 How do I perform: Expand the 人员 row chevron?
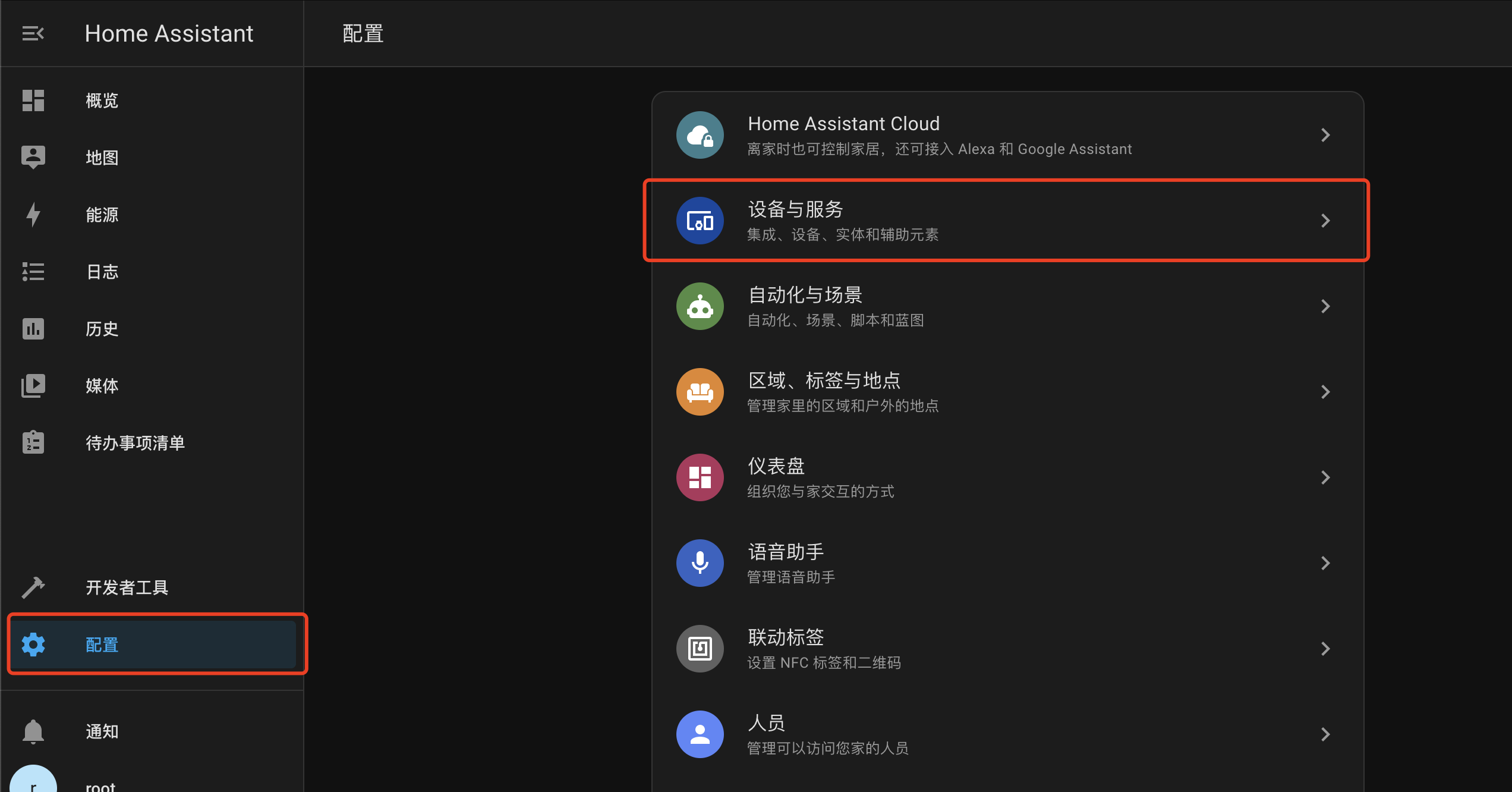tap(1325, 734)
